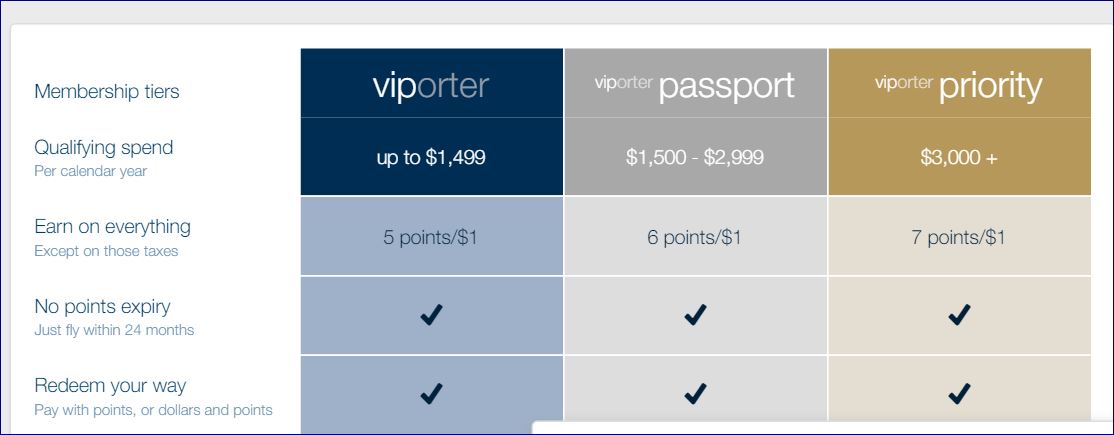Viewport: 1114px width, 435px height.
Task: Click the "Membership tiers" row label
Action: [x=107, y=92]
